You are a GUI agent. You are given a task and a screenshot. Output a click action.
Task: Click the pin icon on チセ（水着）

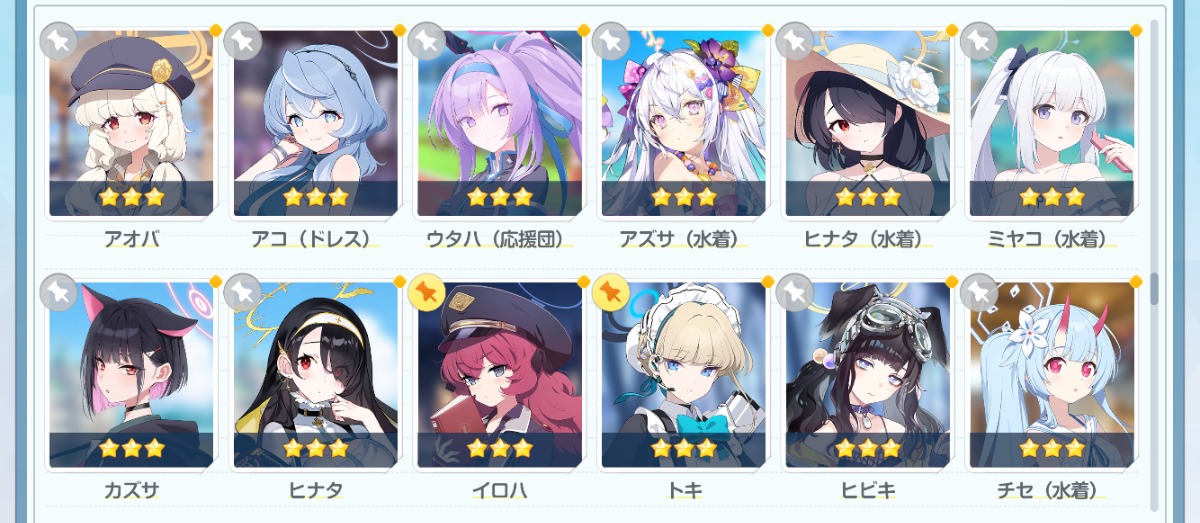[x=978, y=292]
